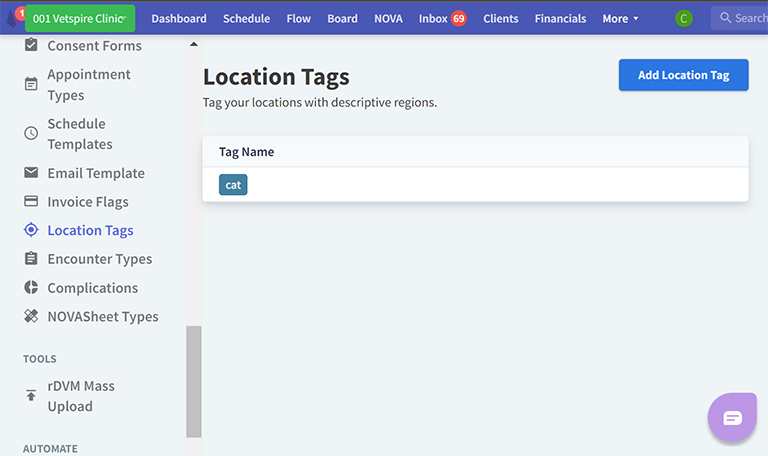The height and width of the screenshot is (456, 768).
Task: Click the green user avatar icon
Action: click(684, 18)
